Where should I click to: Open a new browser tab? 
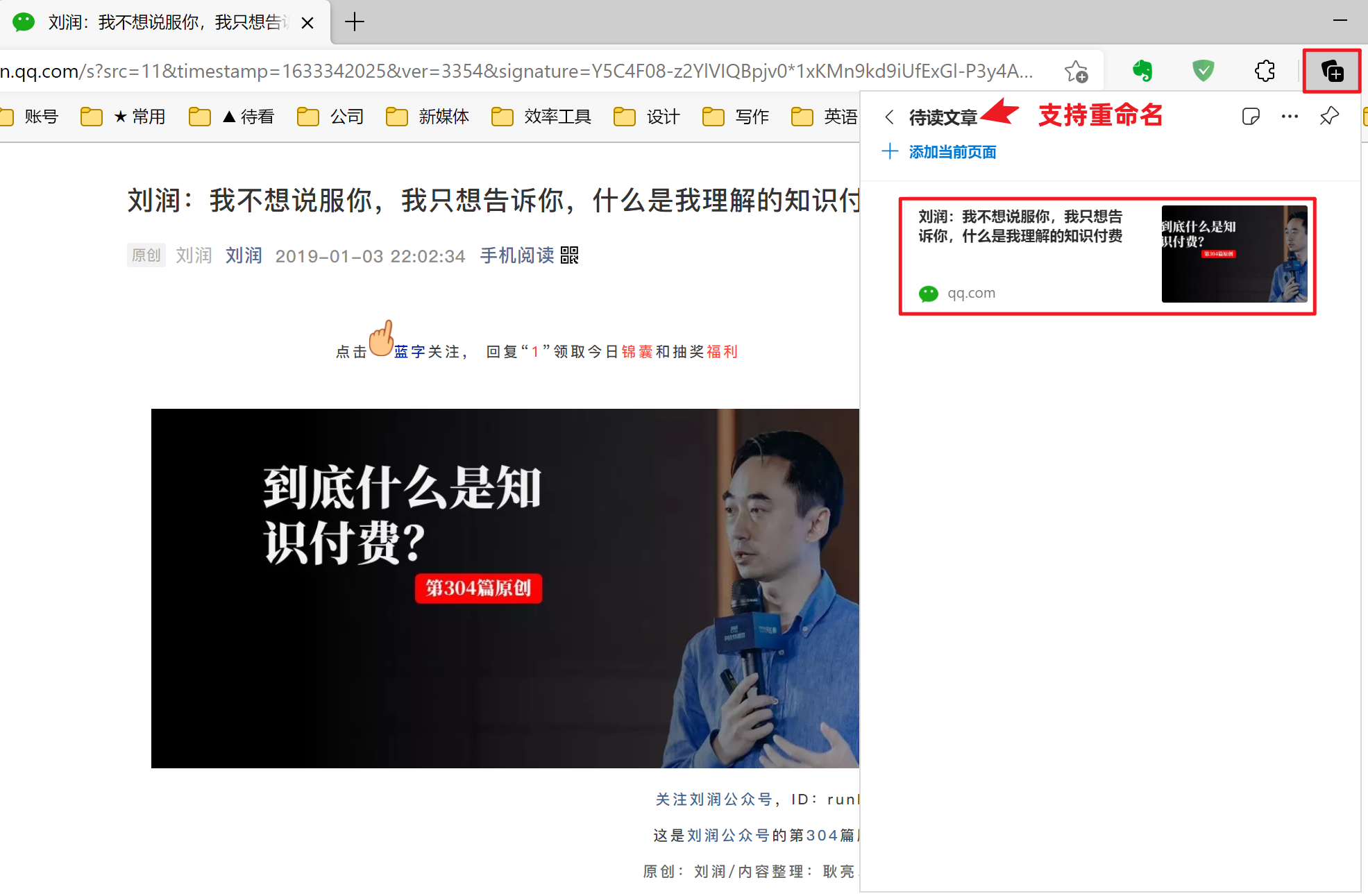click(354, 22)
